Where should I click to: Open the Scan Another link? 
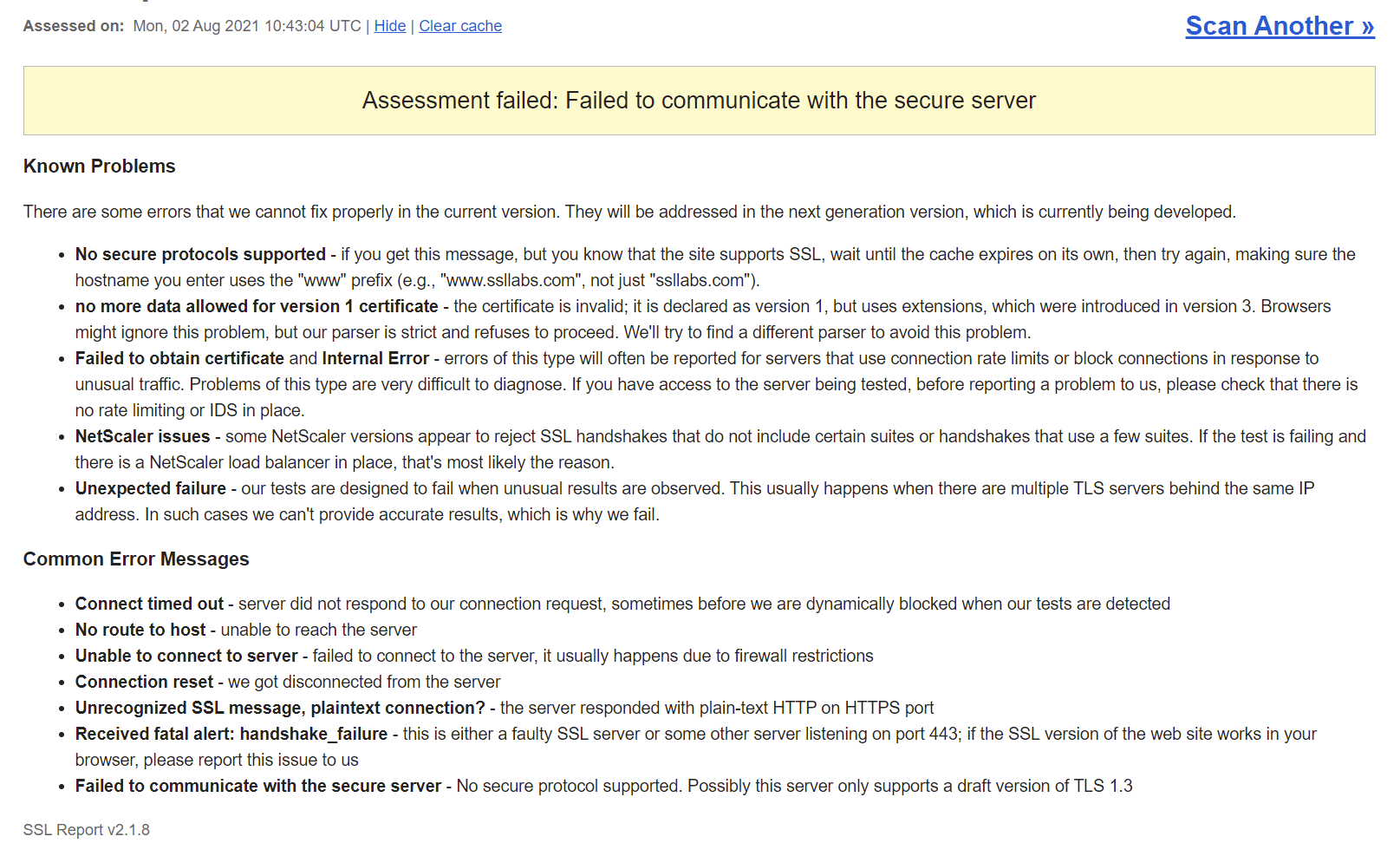pos(1280,26)
